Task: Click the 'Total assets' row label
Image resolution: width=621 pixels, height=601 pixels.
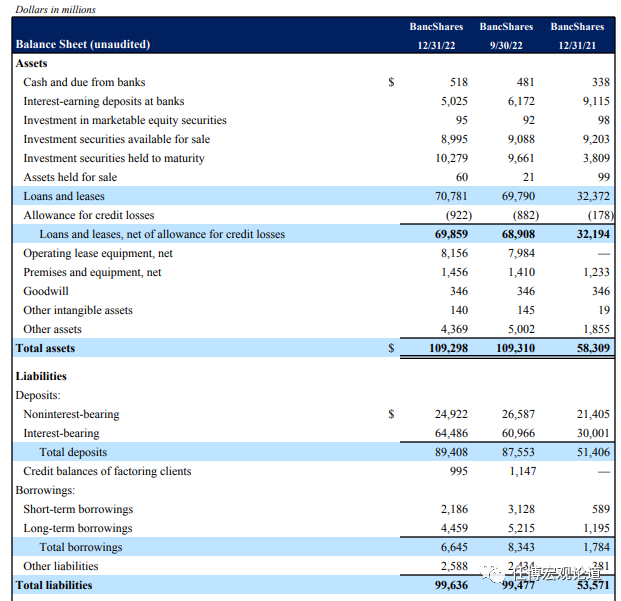Action: click(45, 348)
